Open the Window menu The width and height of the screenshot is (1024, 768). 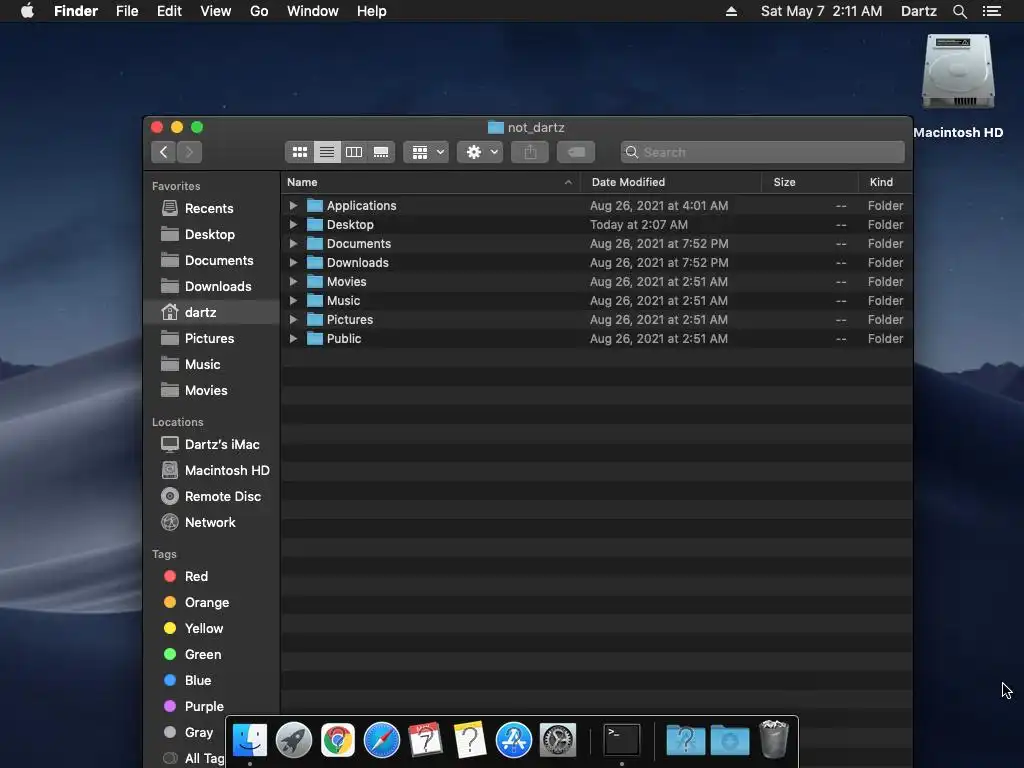point(313,11)
